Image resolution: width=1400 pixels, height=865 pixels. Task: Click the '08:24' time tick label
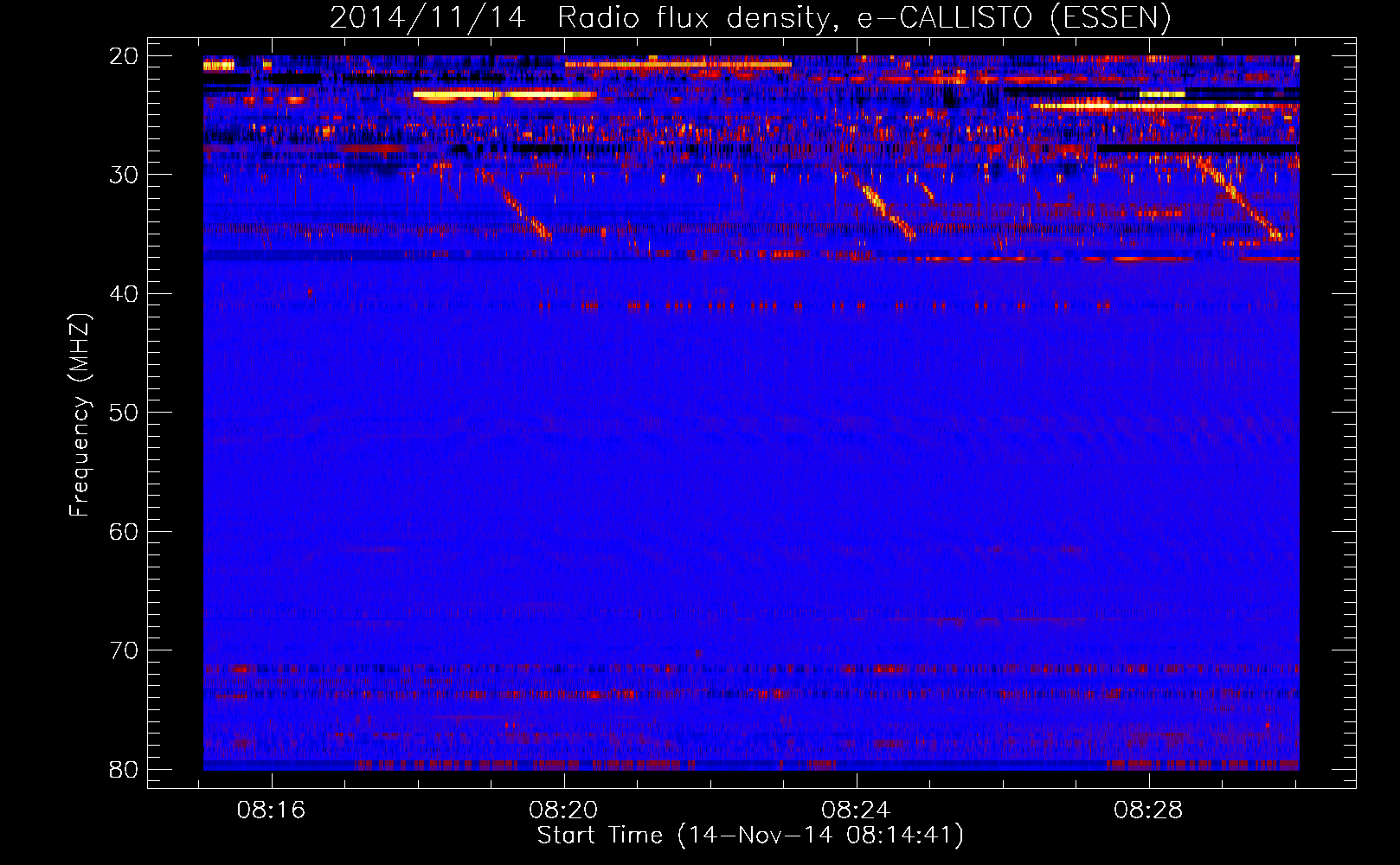click(x=857, y=811)
